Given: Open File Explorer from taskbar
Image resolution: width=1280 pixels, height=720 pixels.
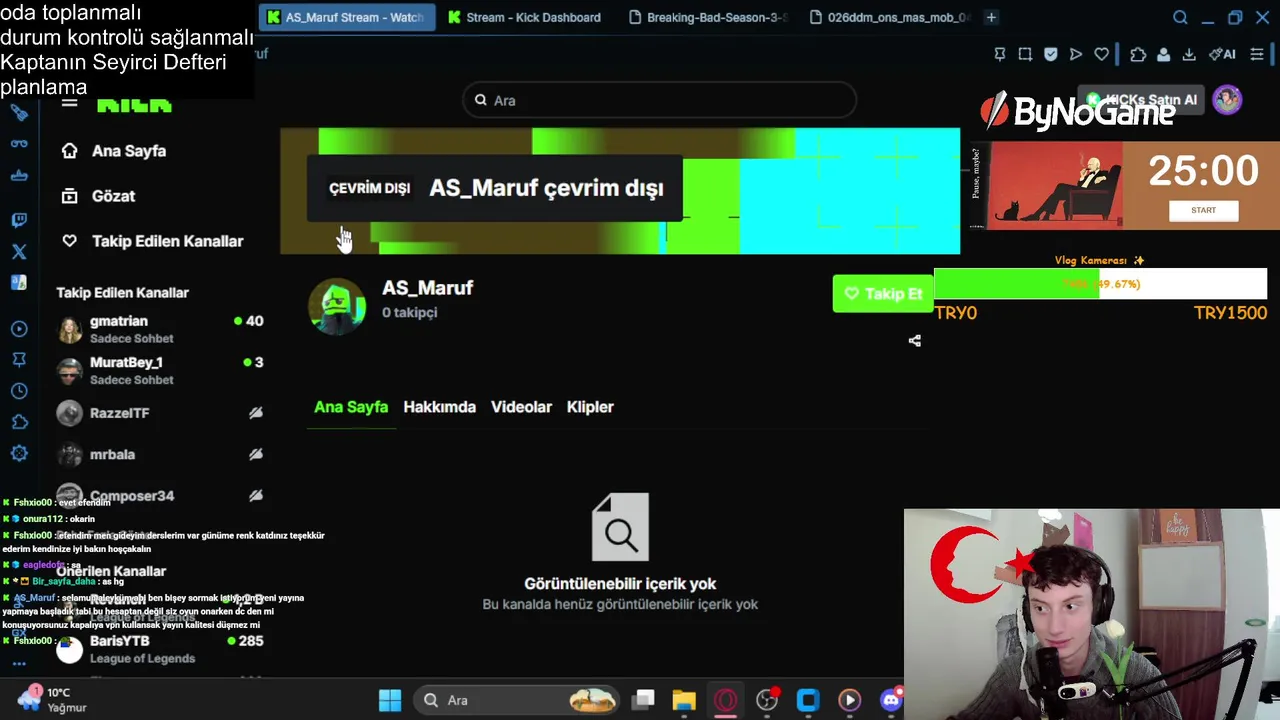Looking at the screenshot, I should pos(684,700).
